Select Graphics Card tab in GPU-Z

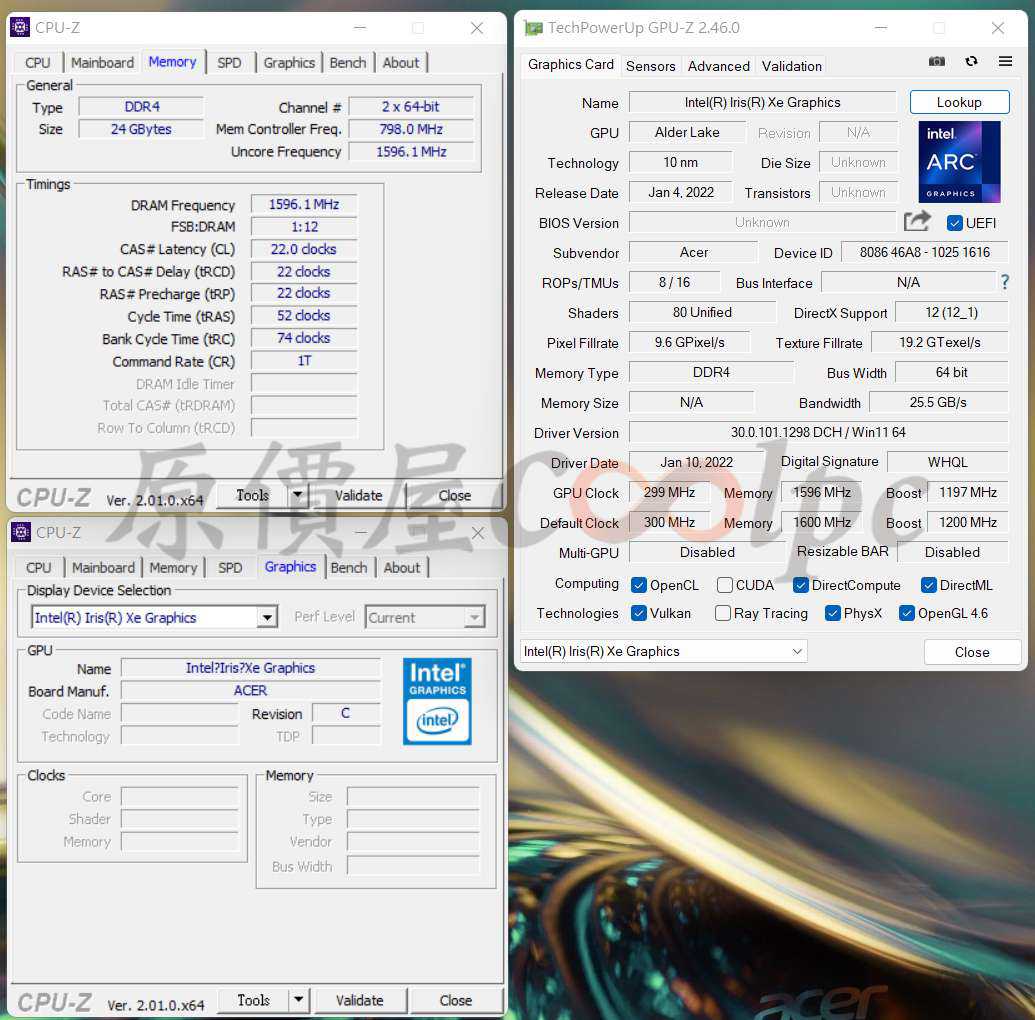coord(571,65)
